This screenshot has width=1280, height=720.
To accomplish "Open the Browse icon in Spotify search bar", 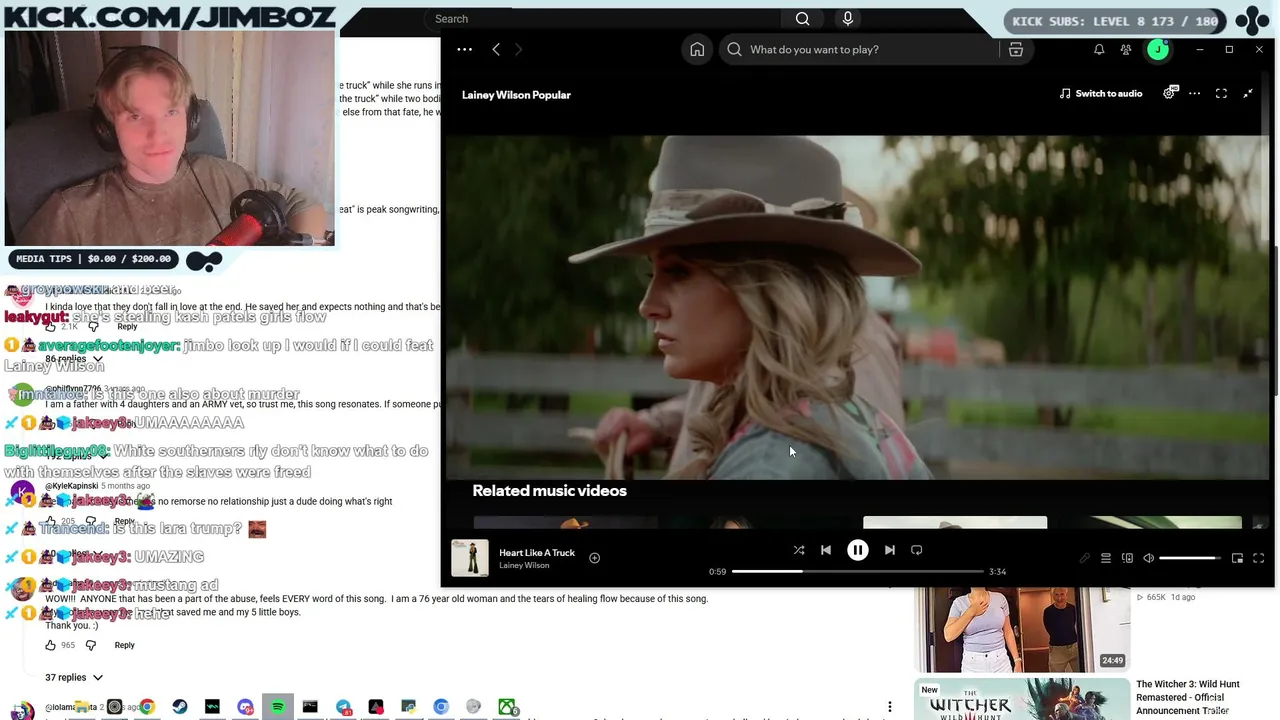I will [x=1015, y=49].
